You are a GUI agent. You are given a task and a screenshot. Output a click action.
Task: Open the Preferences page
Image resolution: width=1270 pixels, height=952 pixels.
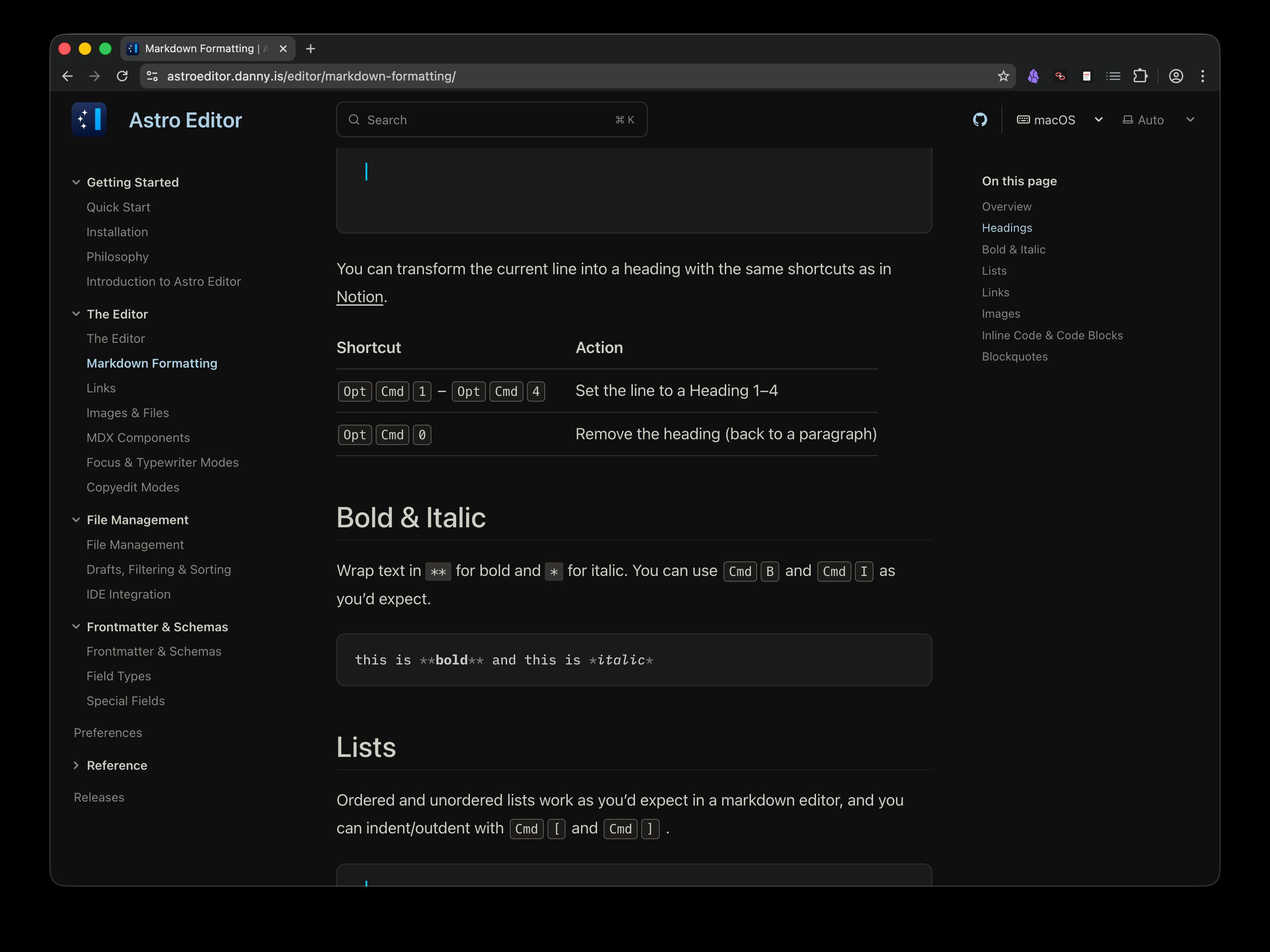[x=108, y=733]
